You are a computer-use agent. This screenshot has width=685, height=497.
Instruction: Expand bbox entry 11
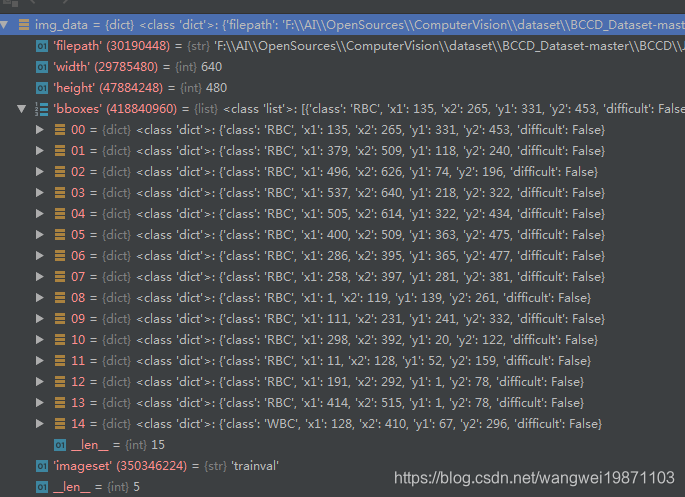click(40, 360)
